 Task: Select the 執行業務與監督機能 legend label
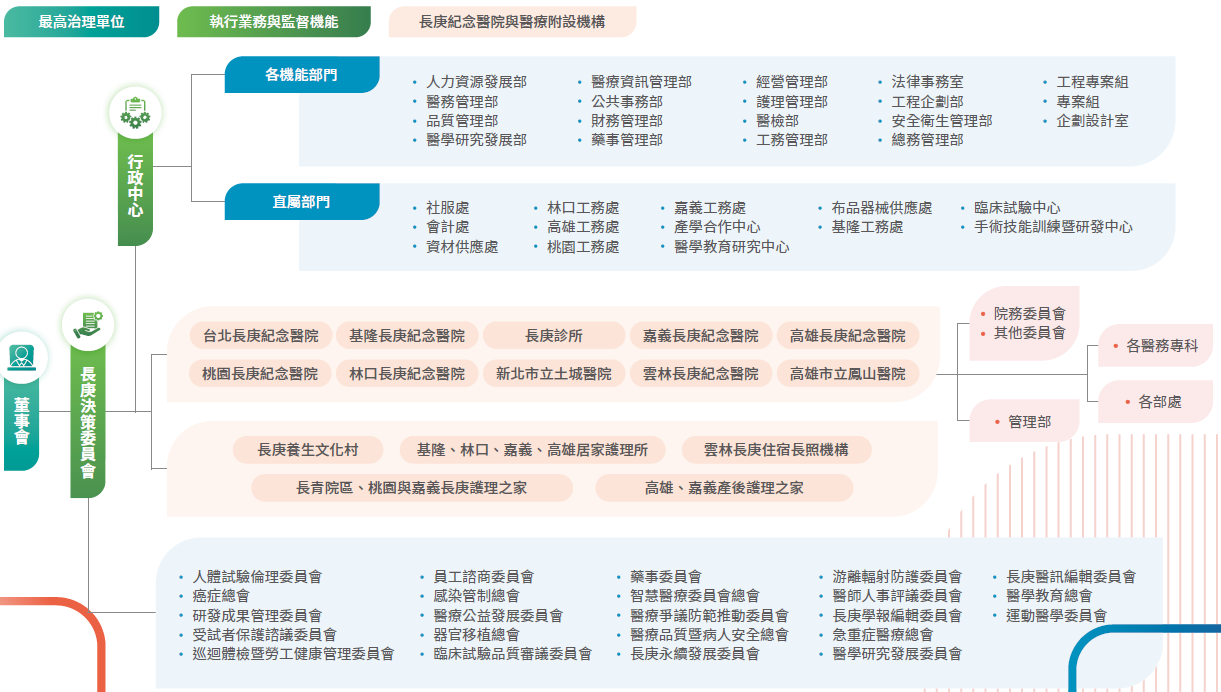tap(274, 22)
